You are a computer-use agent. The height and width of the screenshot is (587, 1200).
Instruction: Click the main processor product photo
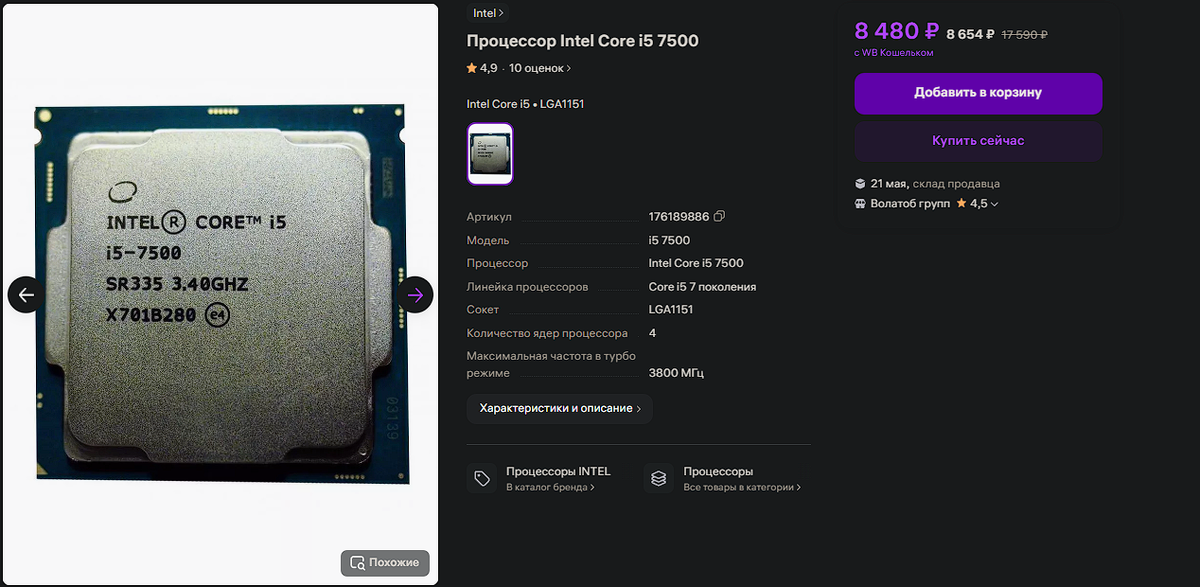point(219,294)
